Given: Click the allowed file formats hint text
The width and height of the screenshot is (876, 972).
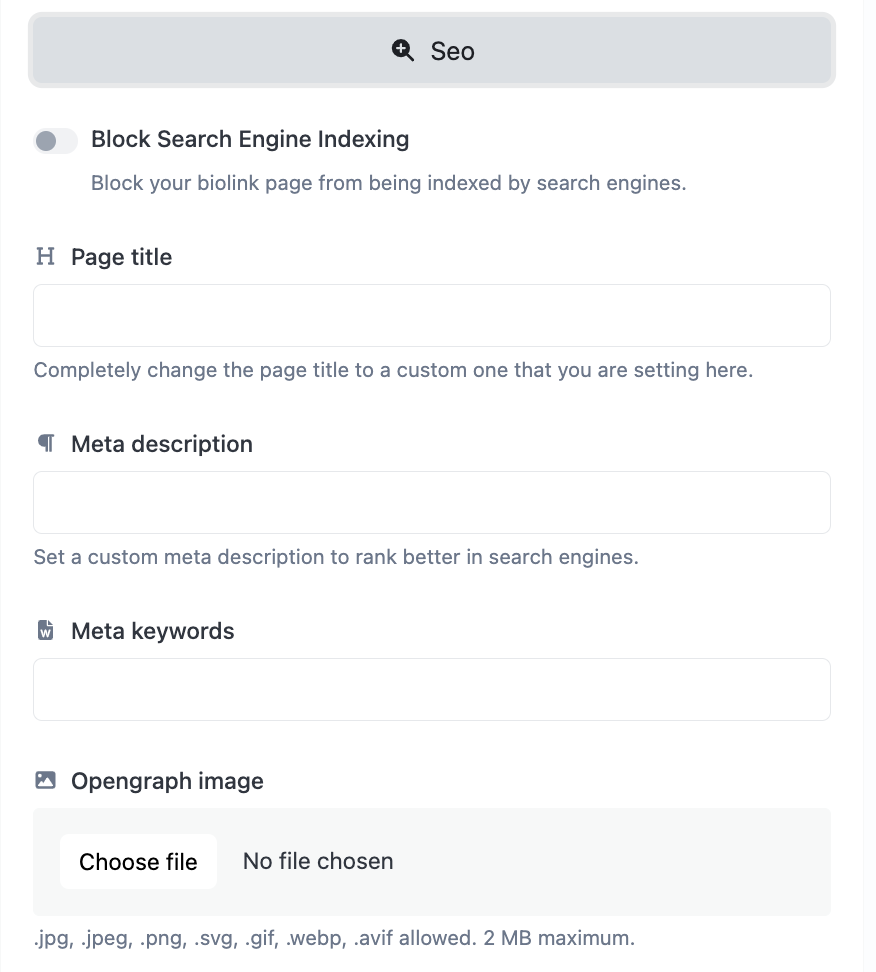Looking at the screenshot, I should (x=334, y=939).
